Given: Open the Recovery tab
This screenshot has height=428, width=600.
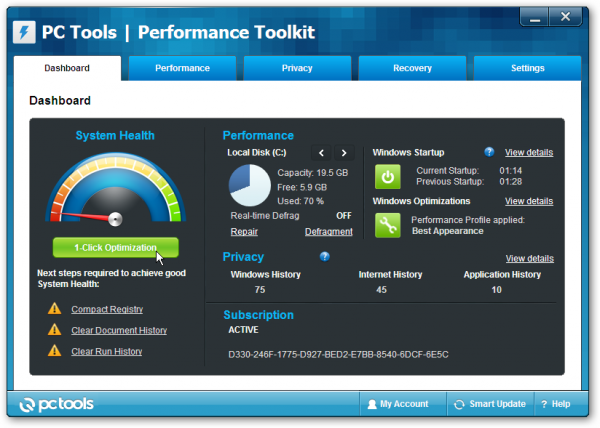Looking at the screenshot, I should [x=412, y=68].
